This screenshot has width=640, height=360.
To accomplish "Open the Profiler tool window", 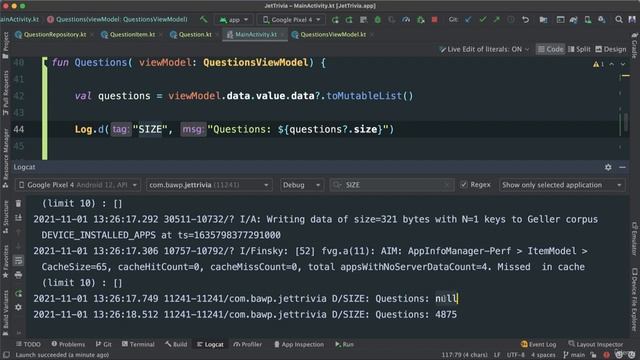I will coord(247,344).
